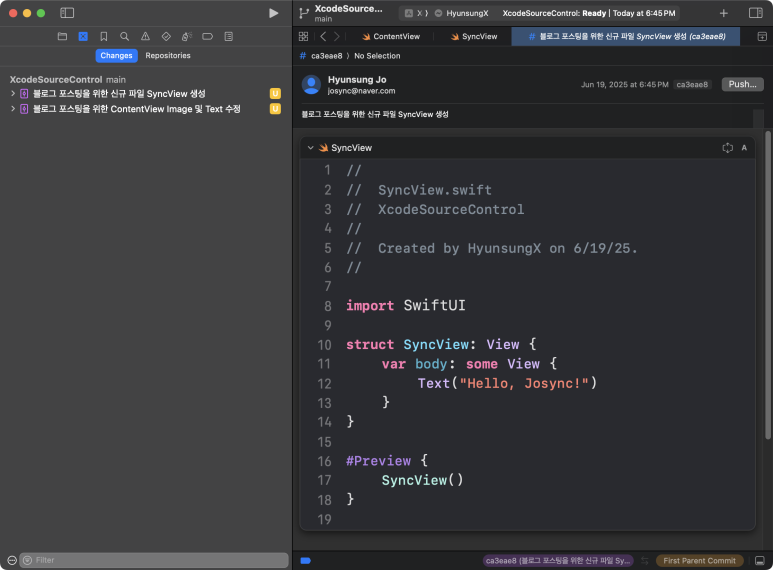Select the commit ca3eae8 editor tab
The width and height of the screenshot is (773, 570).
click(x=626, y=36)
